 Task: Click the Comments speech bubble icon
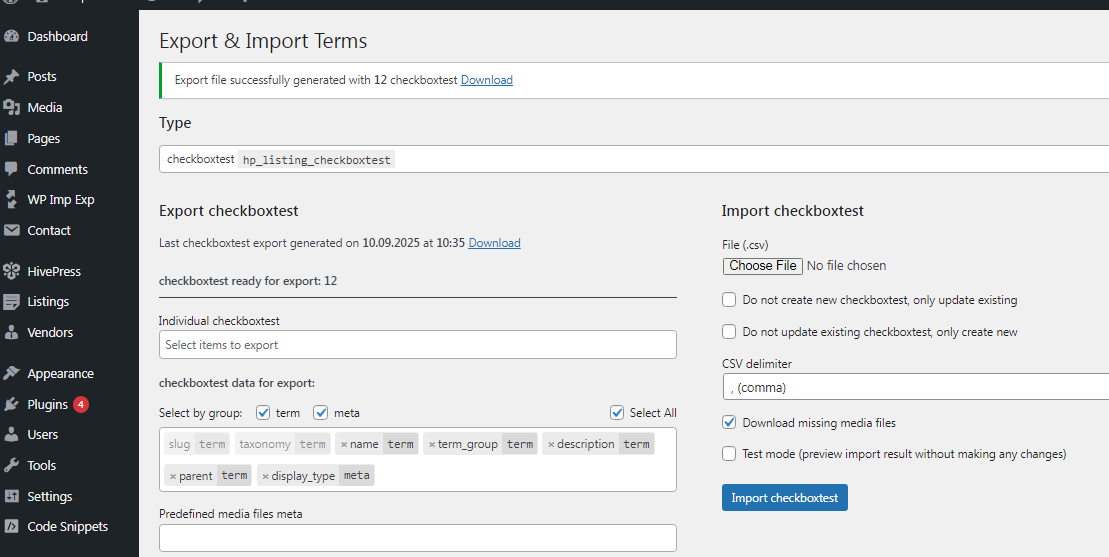pyautogui.click(x=12, y=169)
